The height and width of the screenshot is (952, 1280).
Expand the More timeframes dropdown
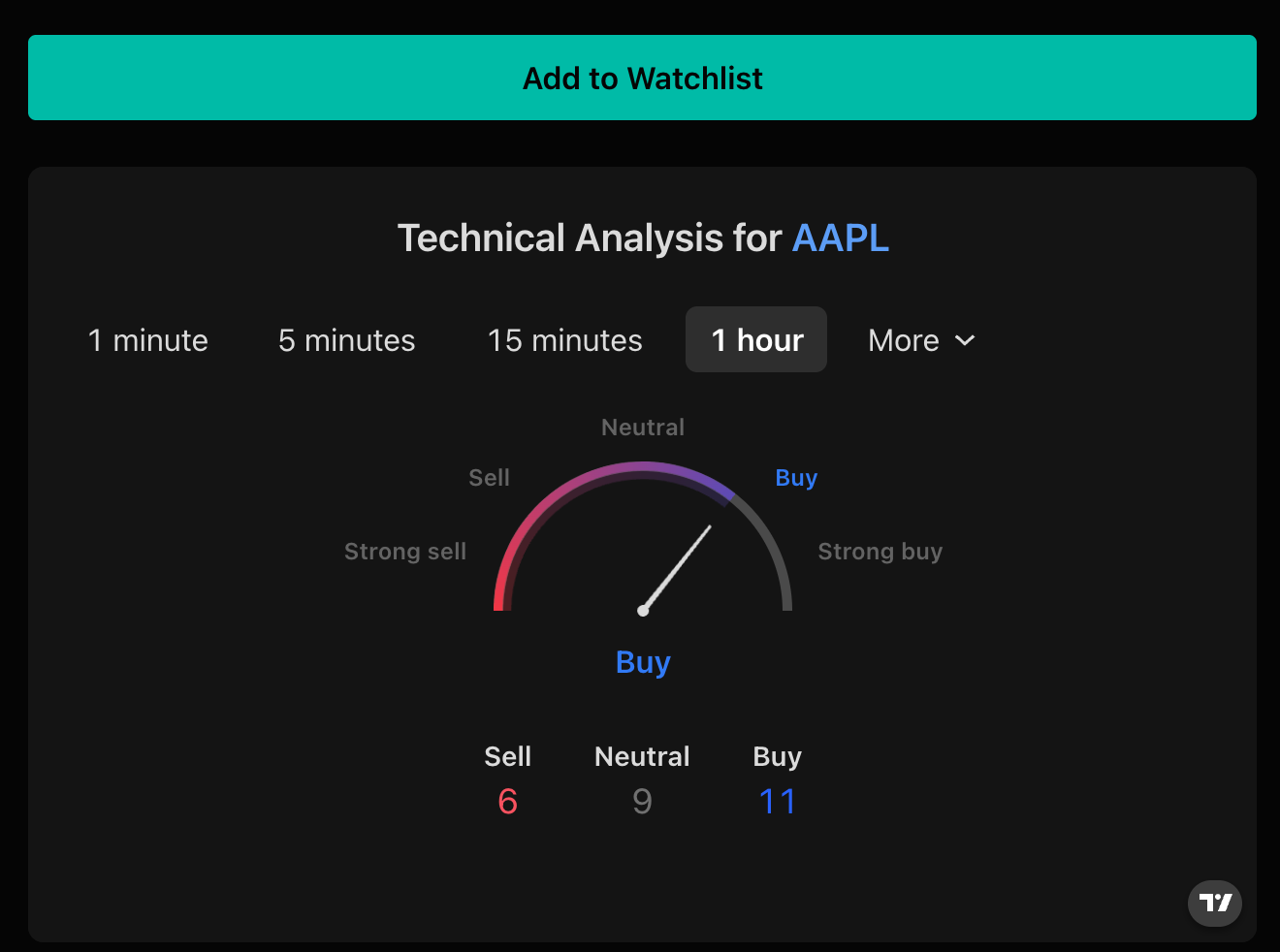[x=921, y=340]
